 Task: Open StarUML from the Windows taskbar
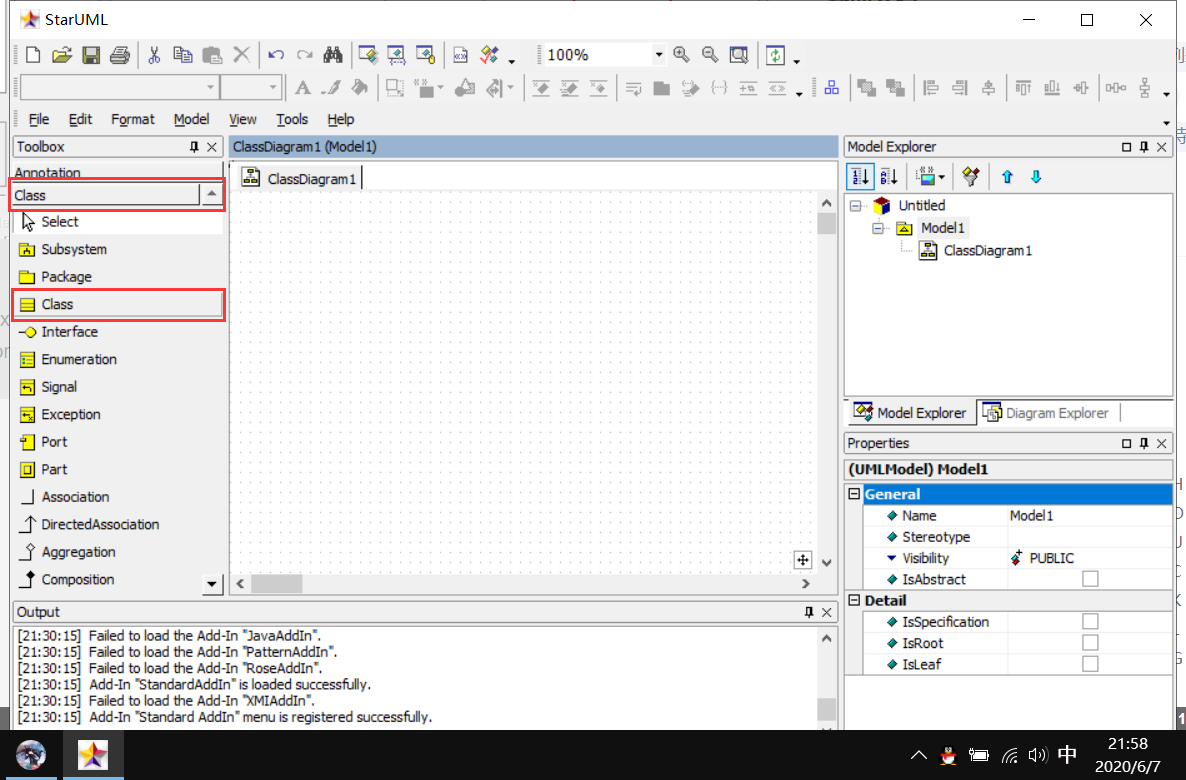point(93,755)
